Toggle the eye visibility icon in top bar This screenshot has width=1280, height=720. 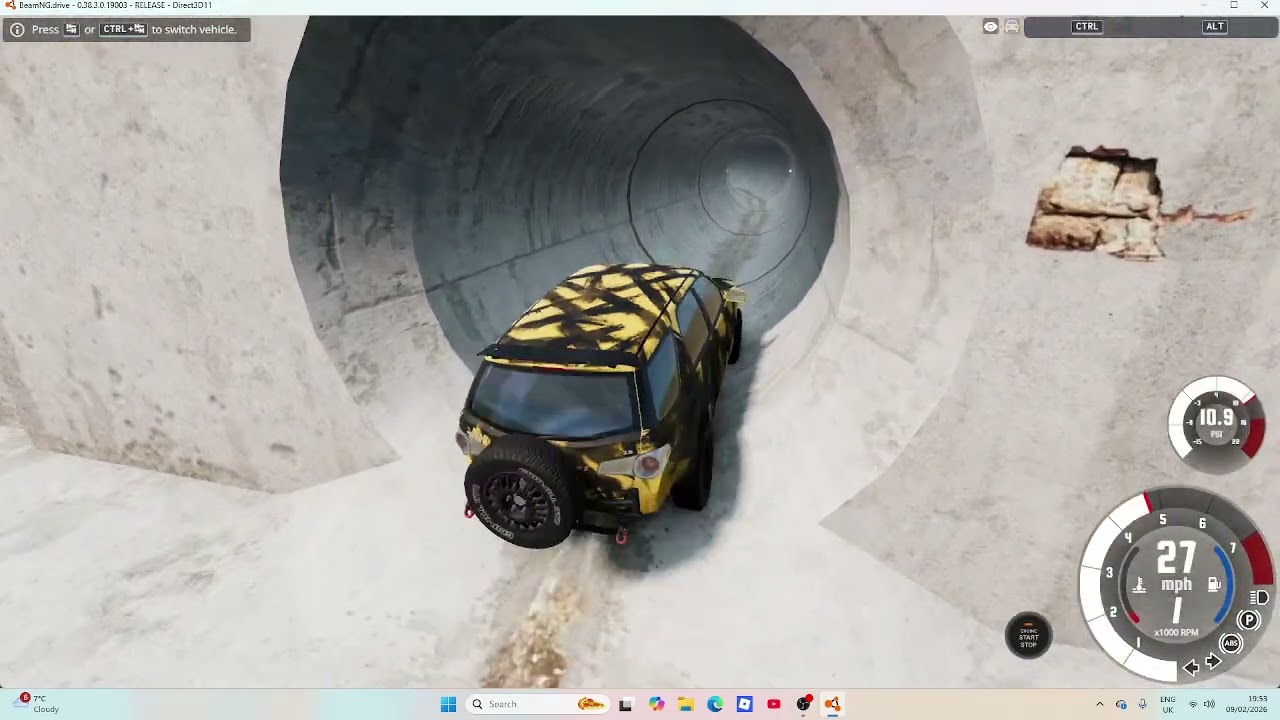click(990, 27)
